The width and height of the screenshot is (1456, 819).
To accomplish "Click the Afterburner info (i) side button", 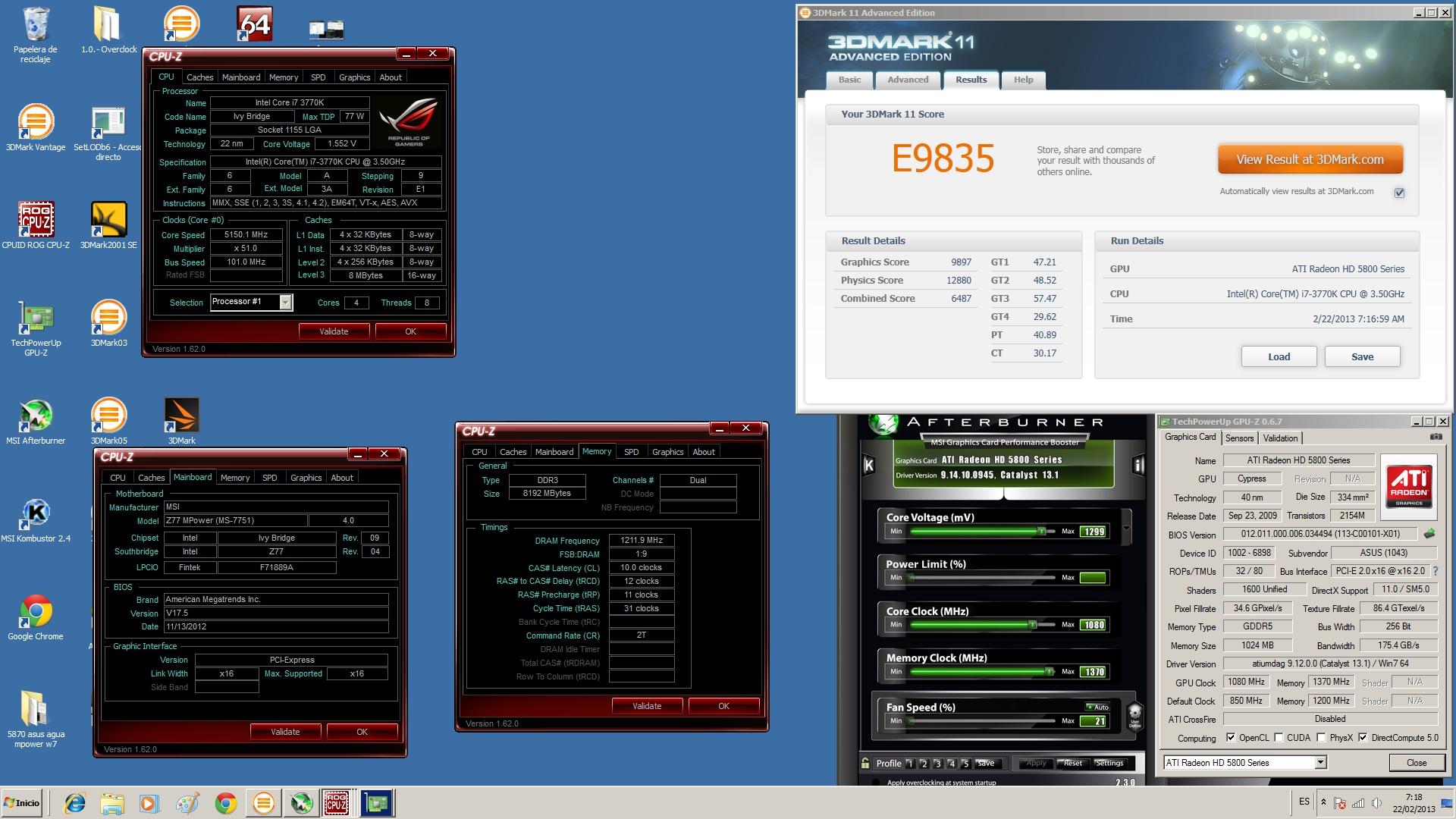I will [x=1137, y=465].
